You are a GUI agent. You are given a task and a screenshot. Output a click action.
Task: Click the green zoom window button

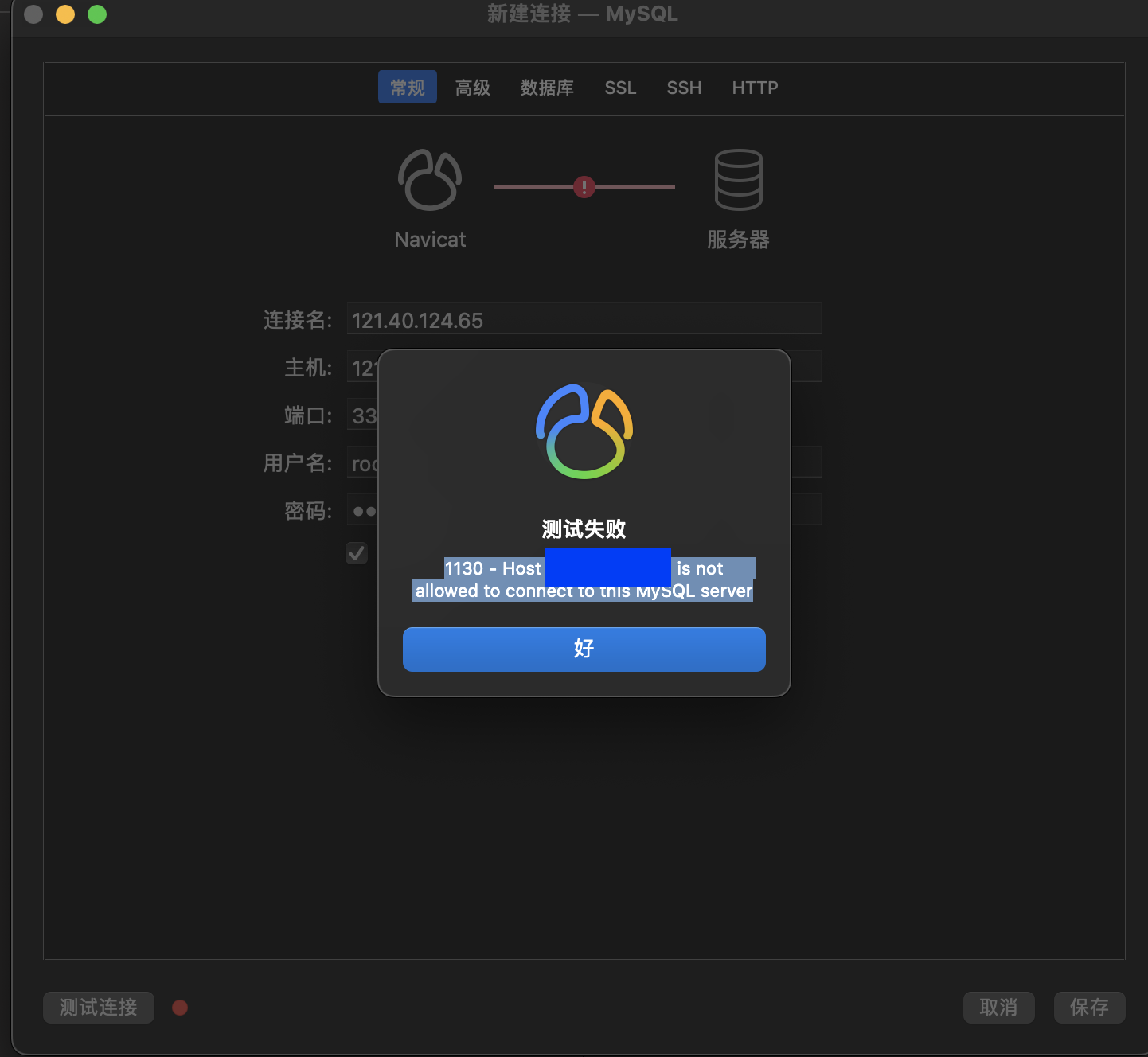click(x=97, y=14)
